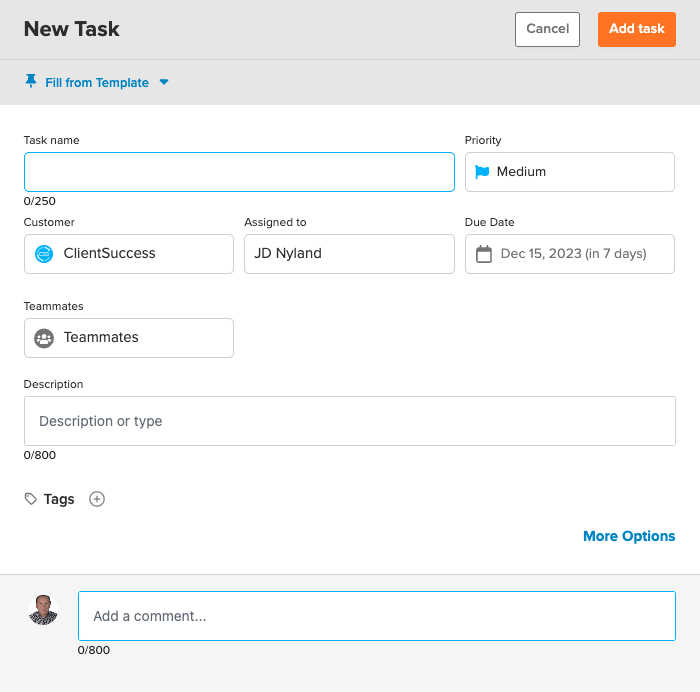Click the tag icon next to Tags
The height and width of the screenshot is (692, 700).
click(30, 499)
